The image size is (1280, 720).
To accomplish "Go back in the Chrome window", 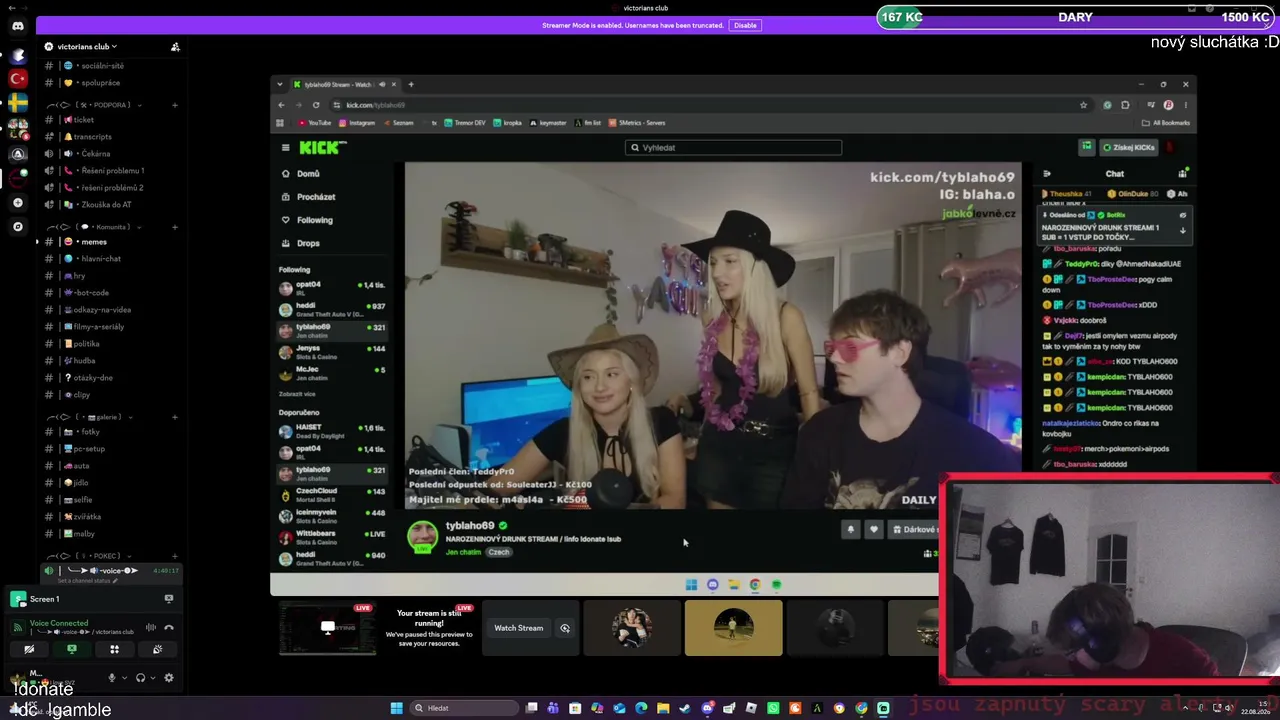I will pos(281,105).
